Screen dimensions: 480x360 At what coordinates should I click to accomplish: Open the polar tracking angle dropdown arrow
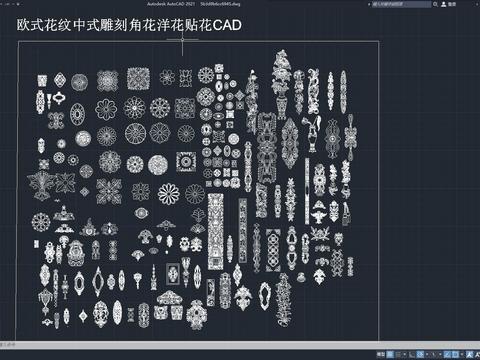click(x=427, y=354)
